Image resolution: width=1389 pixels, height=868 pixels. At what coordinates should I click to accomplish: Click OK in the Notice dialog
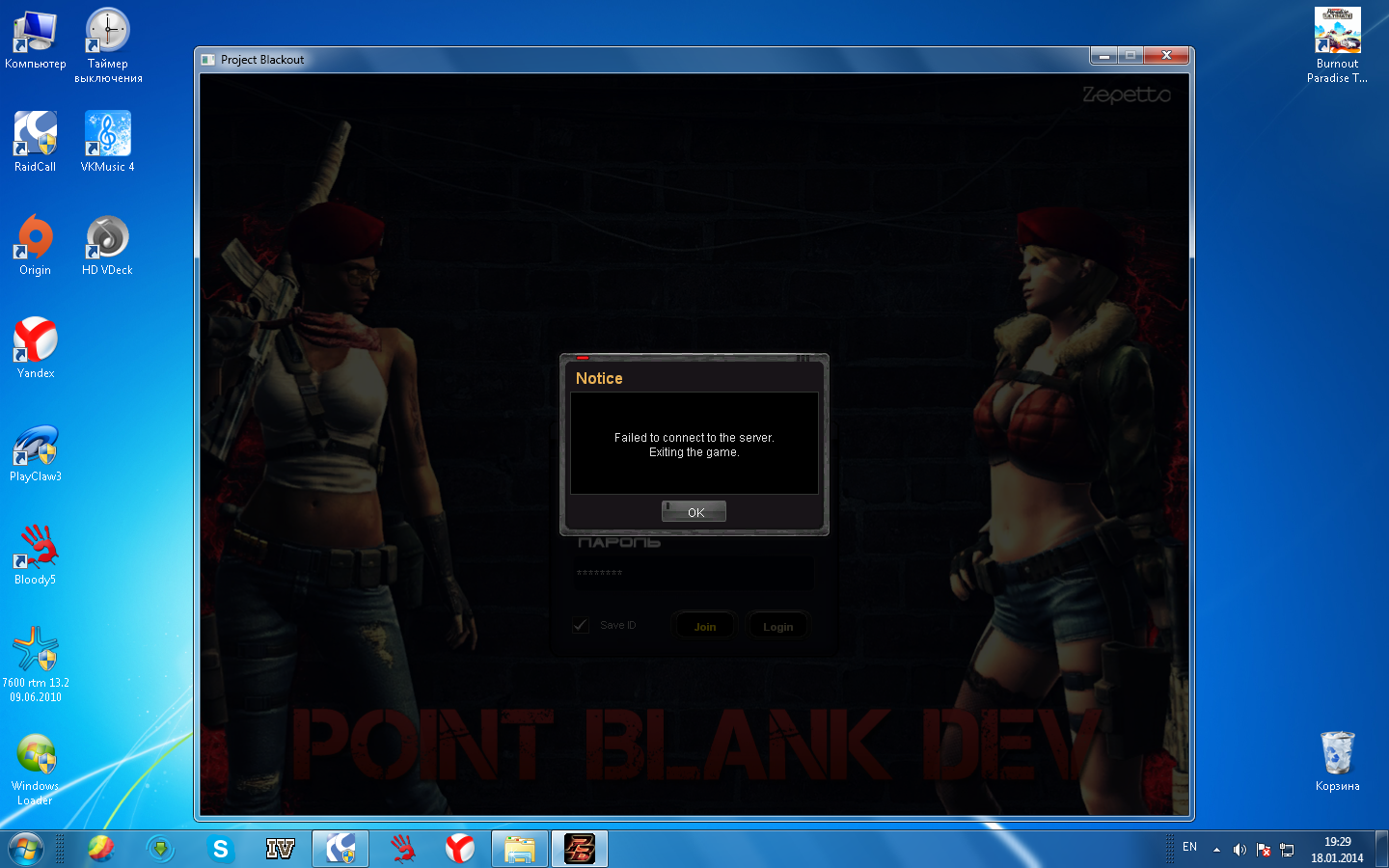[x=694, y=511]
